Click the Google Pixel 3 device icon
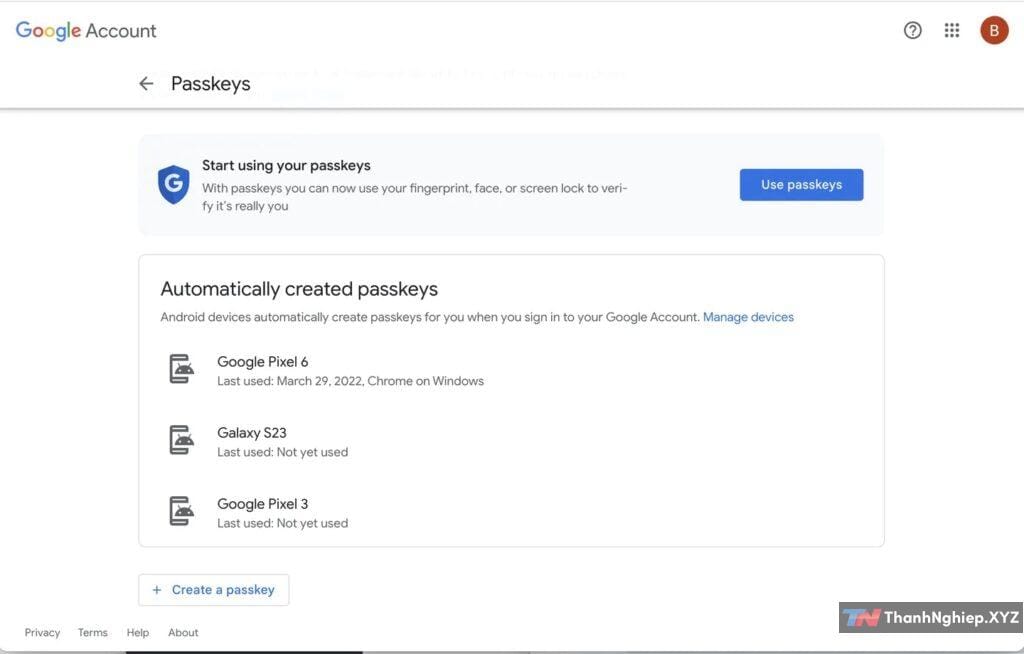The image size is (1024, 654). (182, 511)
